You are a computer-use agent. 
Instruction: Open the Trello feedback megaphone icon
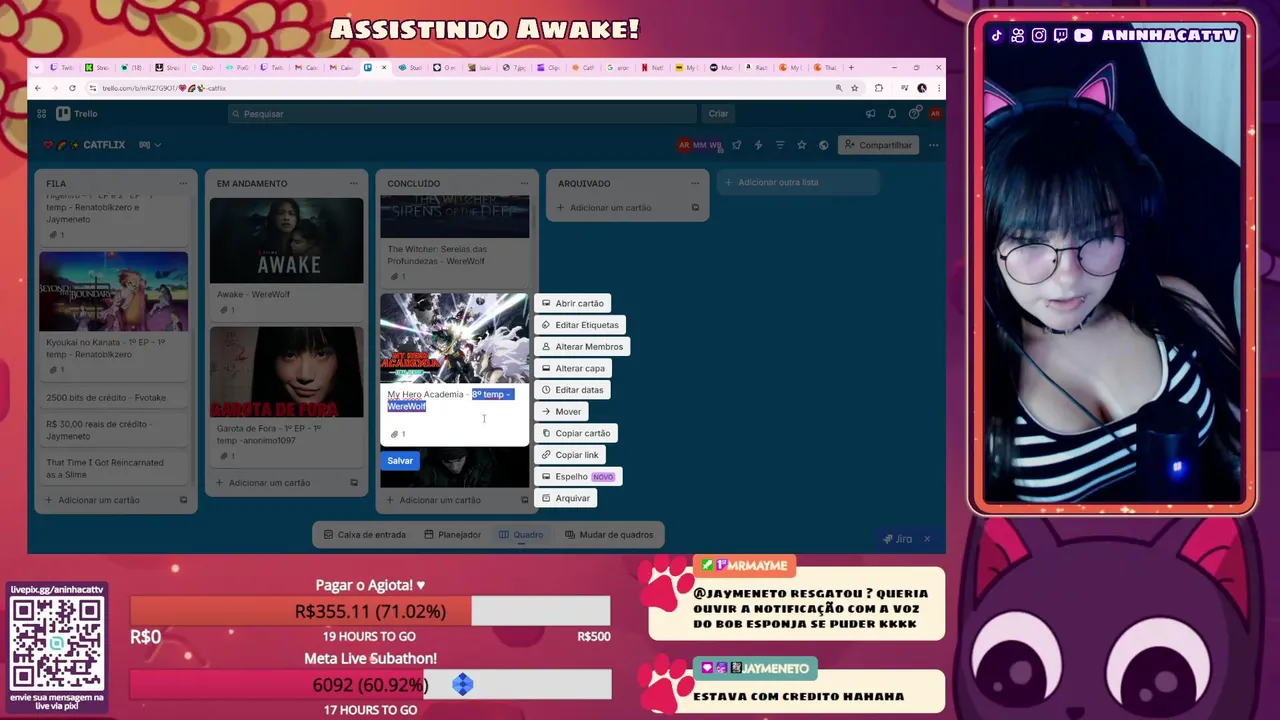pos(870,114)
